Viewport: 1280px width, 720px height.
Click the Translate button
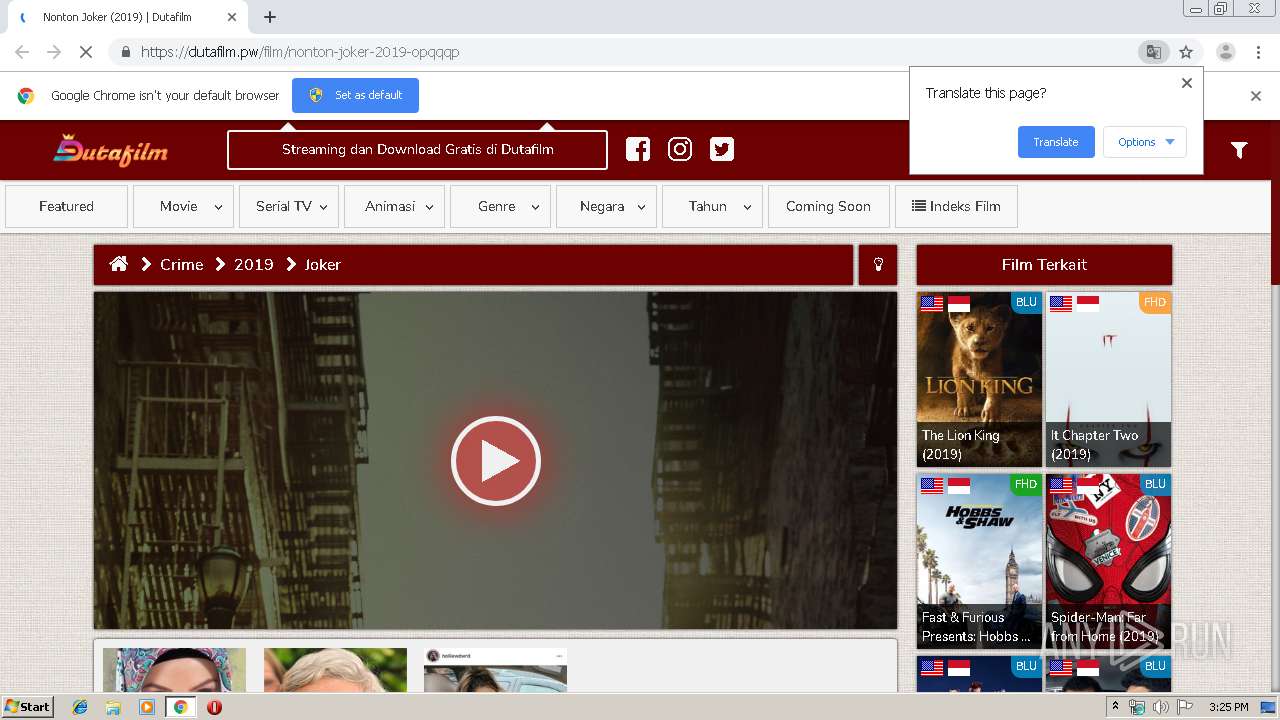(x=1056, y=142)
